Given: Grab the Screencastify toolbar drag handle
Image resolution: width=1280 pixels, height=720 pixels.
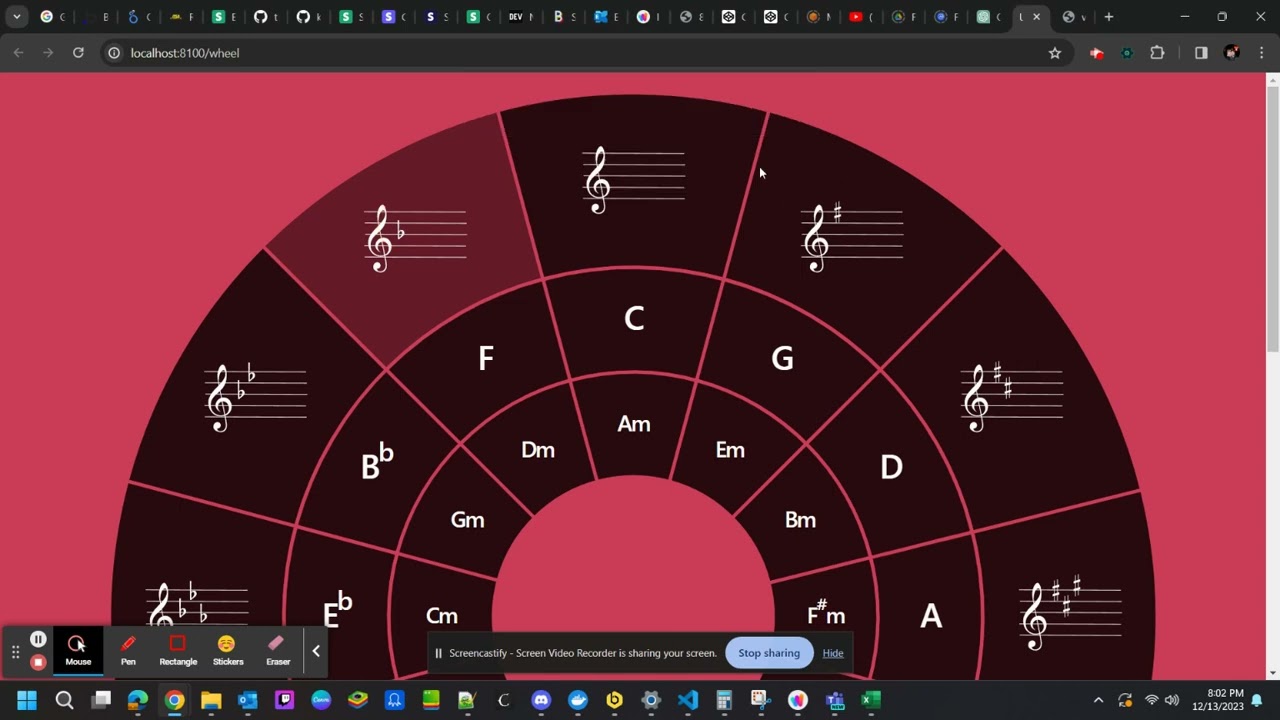Looking at the screenshot, I should [15, 652].
